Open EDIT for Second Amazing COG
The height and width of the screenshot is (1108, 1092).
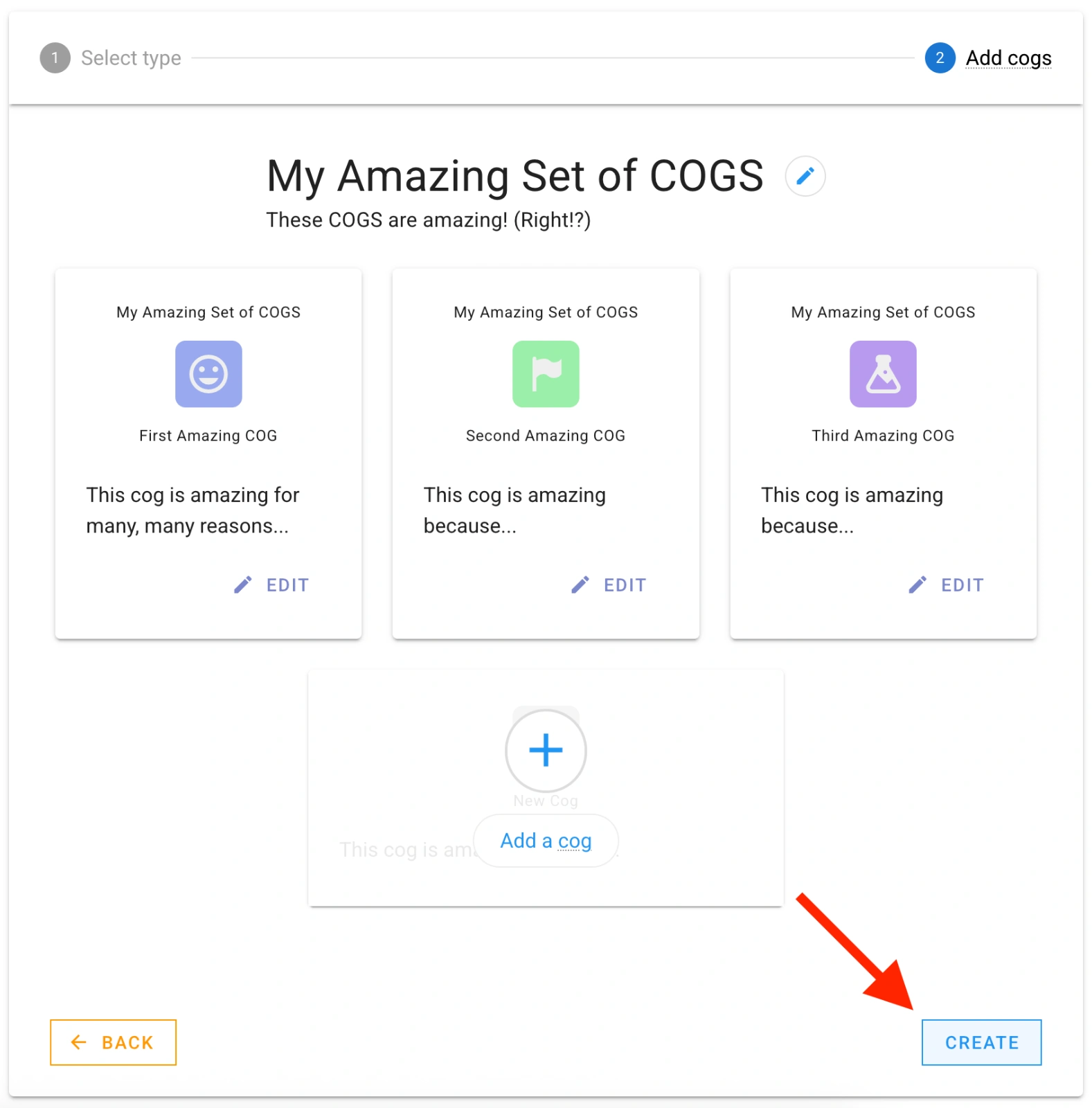625,584
